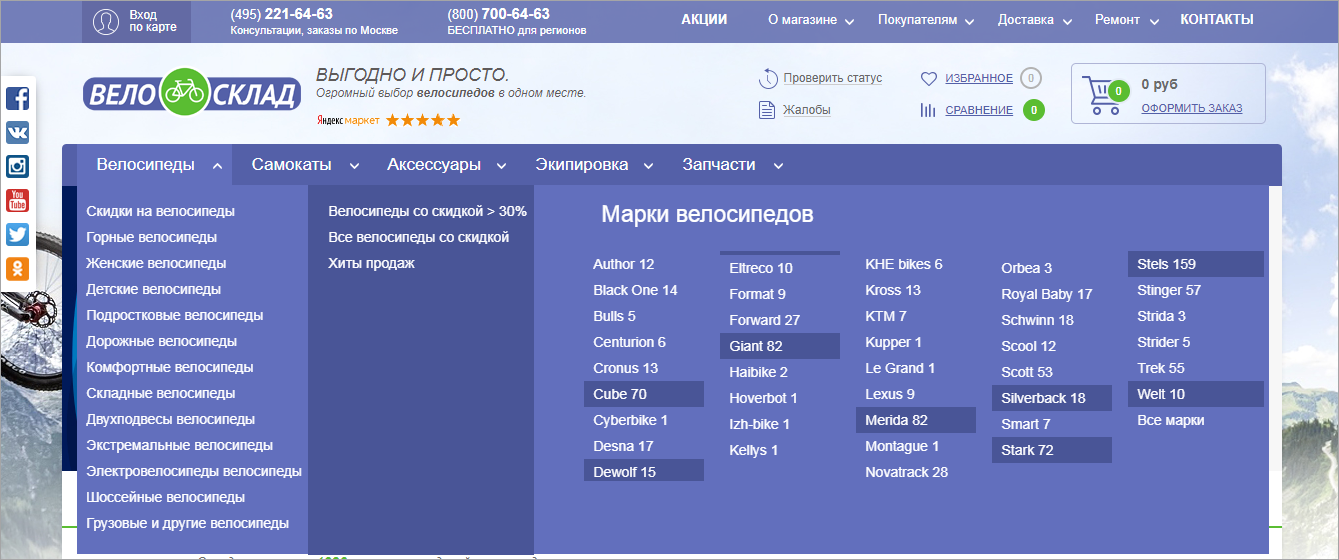The width and height of the screenshot is (1339, 560).
Task: Click the favorites counter badge
Action: 1031,78
